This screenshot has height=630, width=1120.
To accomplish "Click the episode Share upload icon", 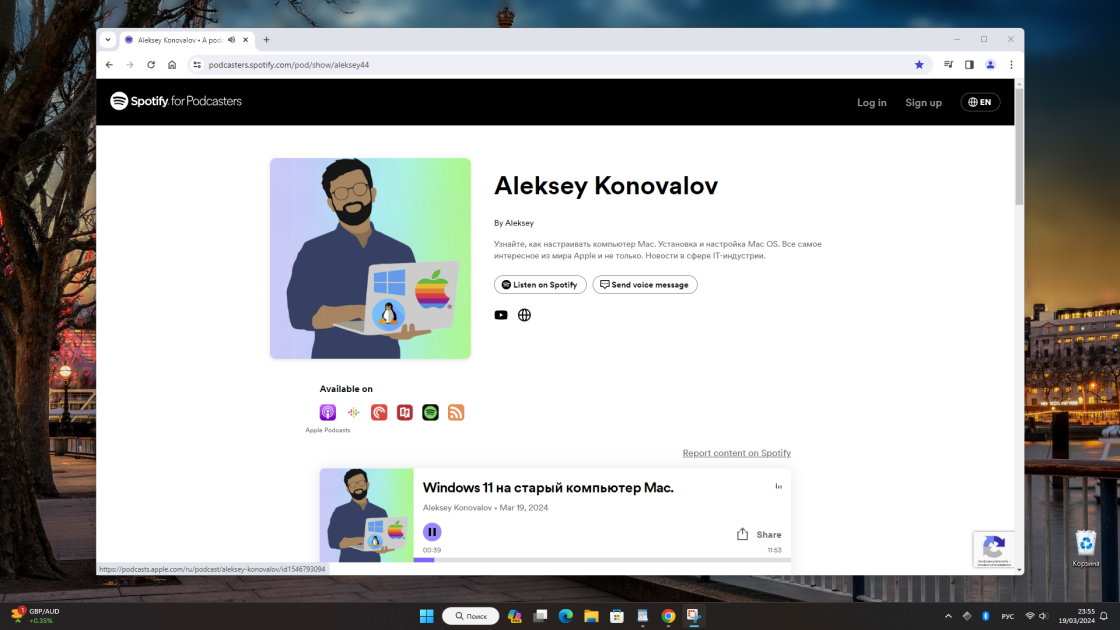I will [742, 534].
